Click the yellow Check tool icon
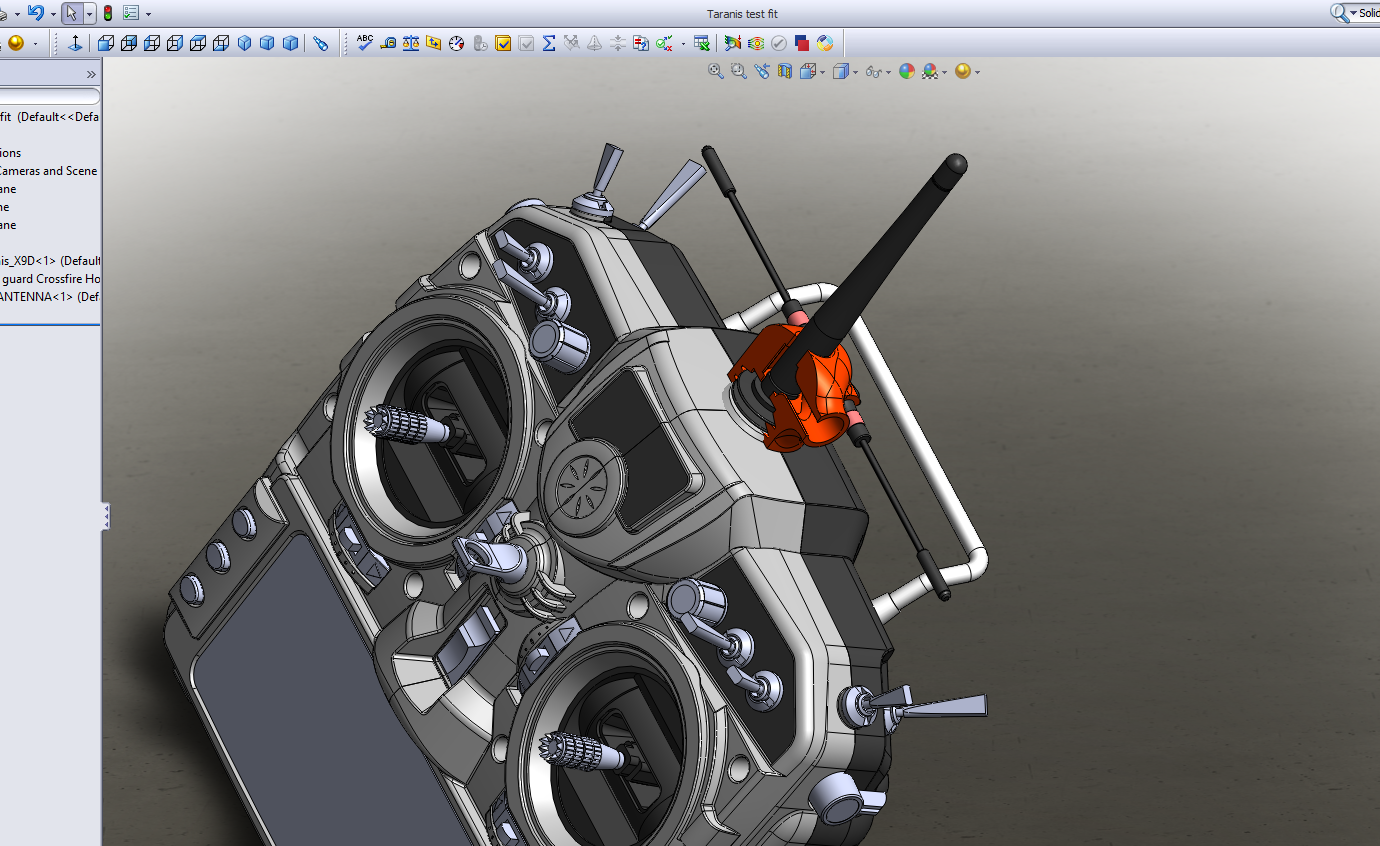This screenshot has width=1380, height=846. (503, 43)
